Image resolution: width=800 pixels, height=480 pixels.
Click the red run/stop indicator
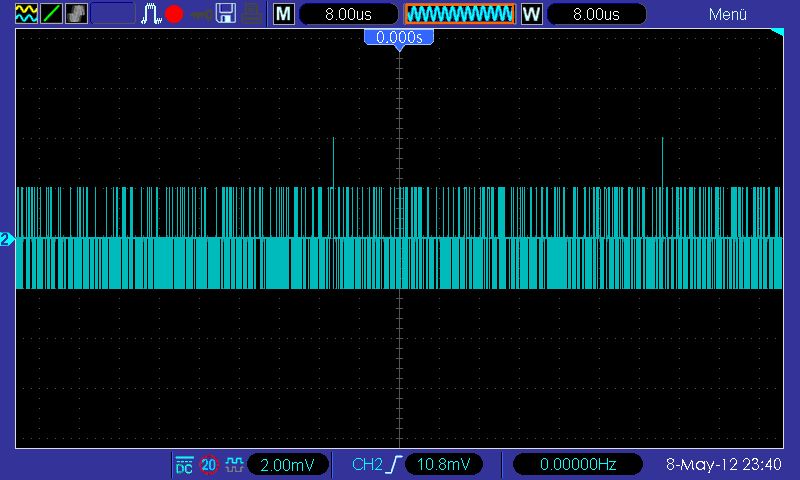(x=174, y=14)
